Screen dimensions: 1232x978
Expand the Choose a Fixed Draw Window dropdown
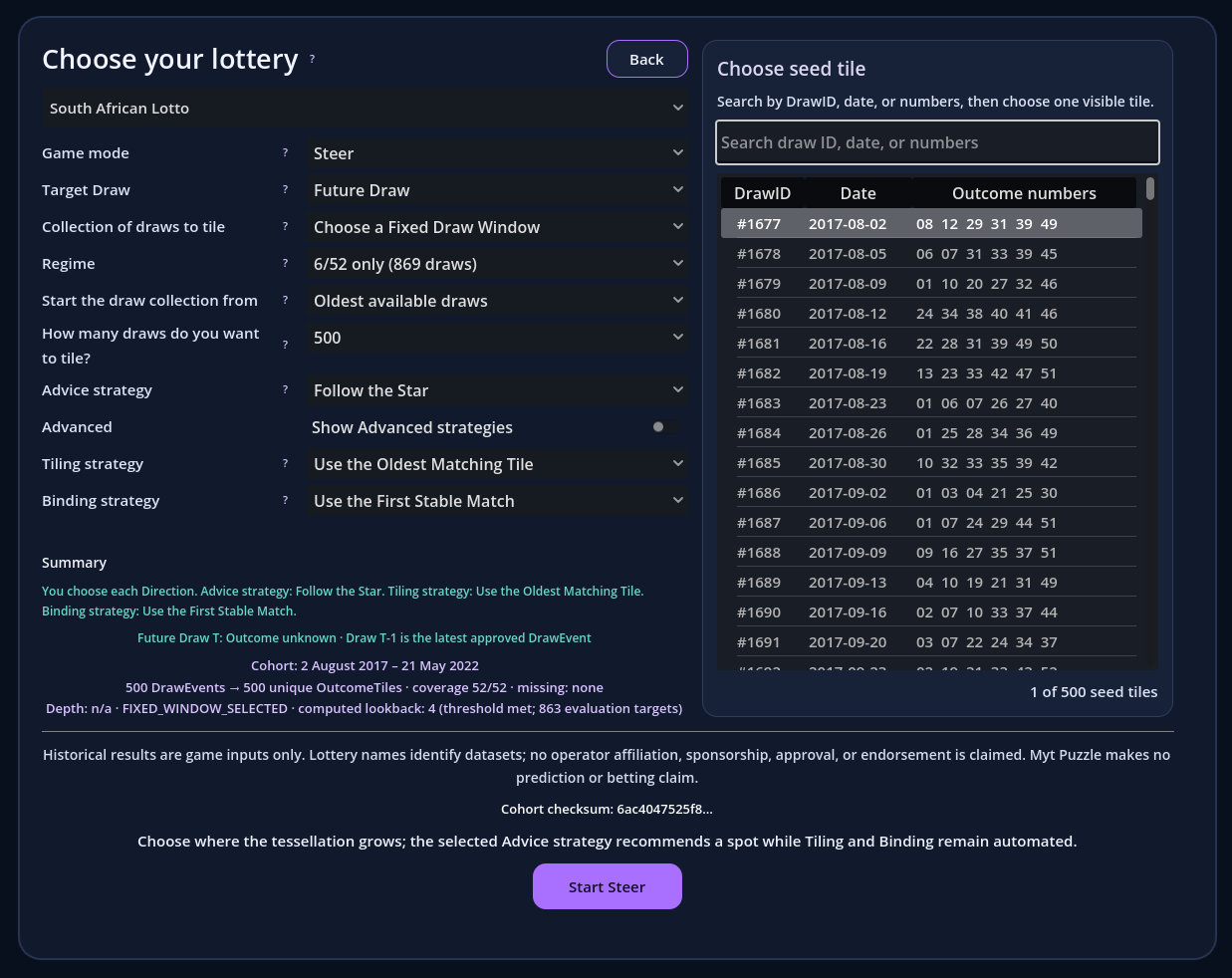point(498,227)
